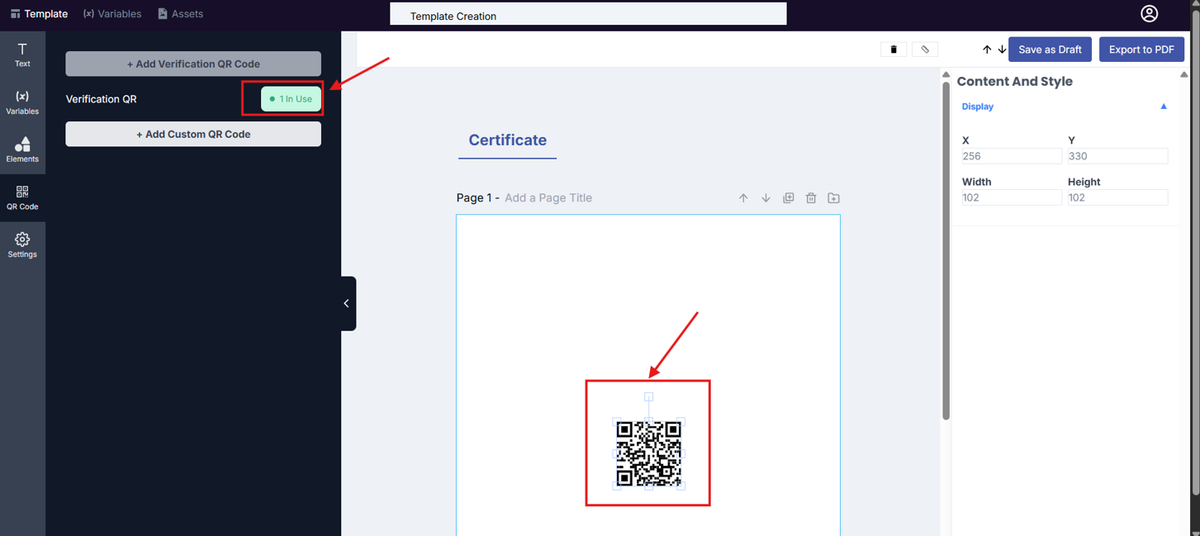Switch to the Template tab
This screenshot has height=536, width=1200.
39,14
